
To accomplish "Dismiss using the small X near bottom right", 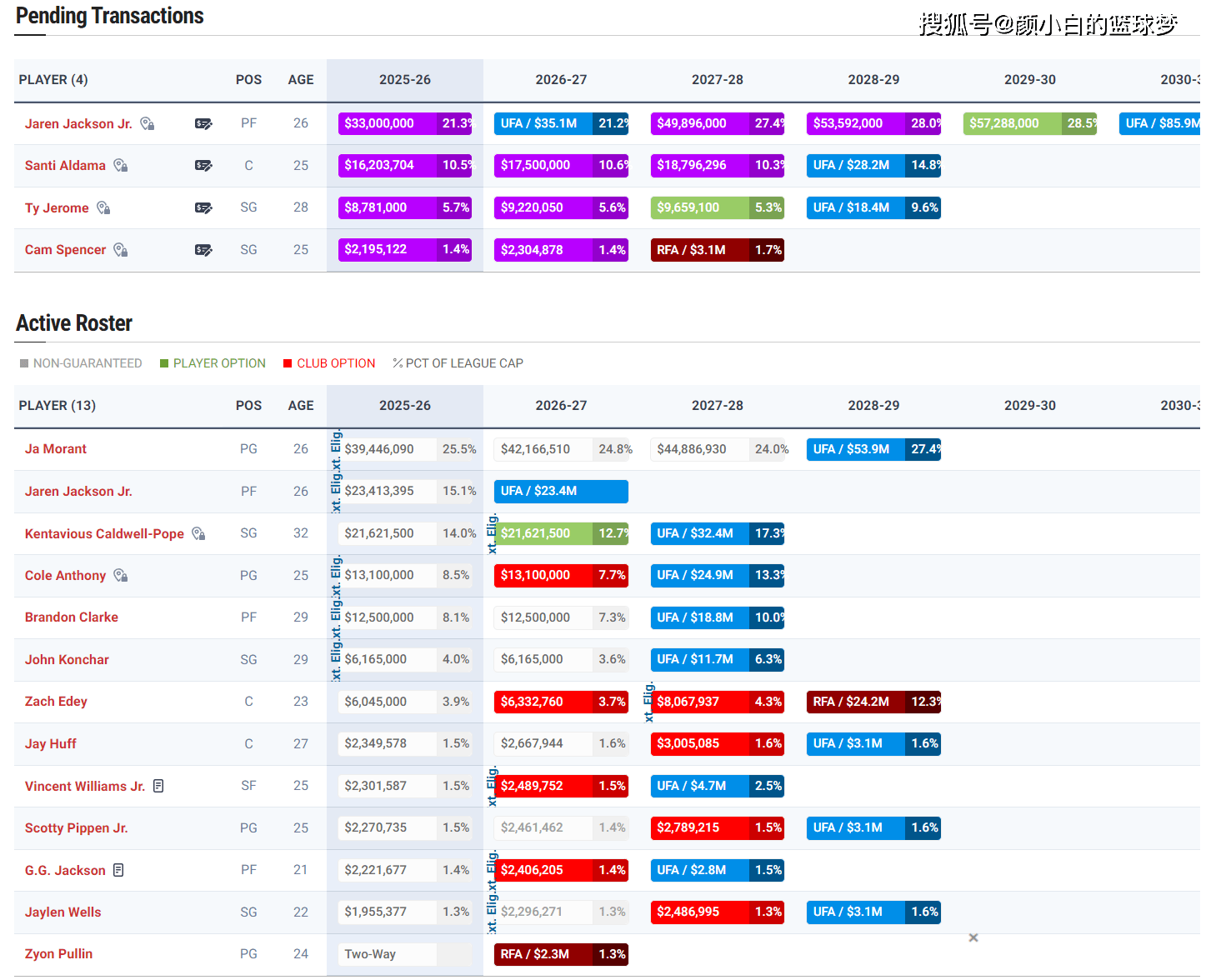I will pyautogui.click(x=973, y=938).
